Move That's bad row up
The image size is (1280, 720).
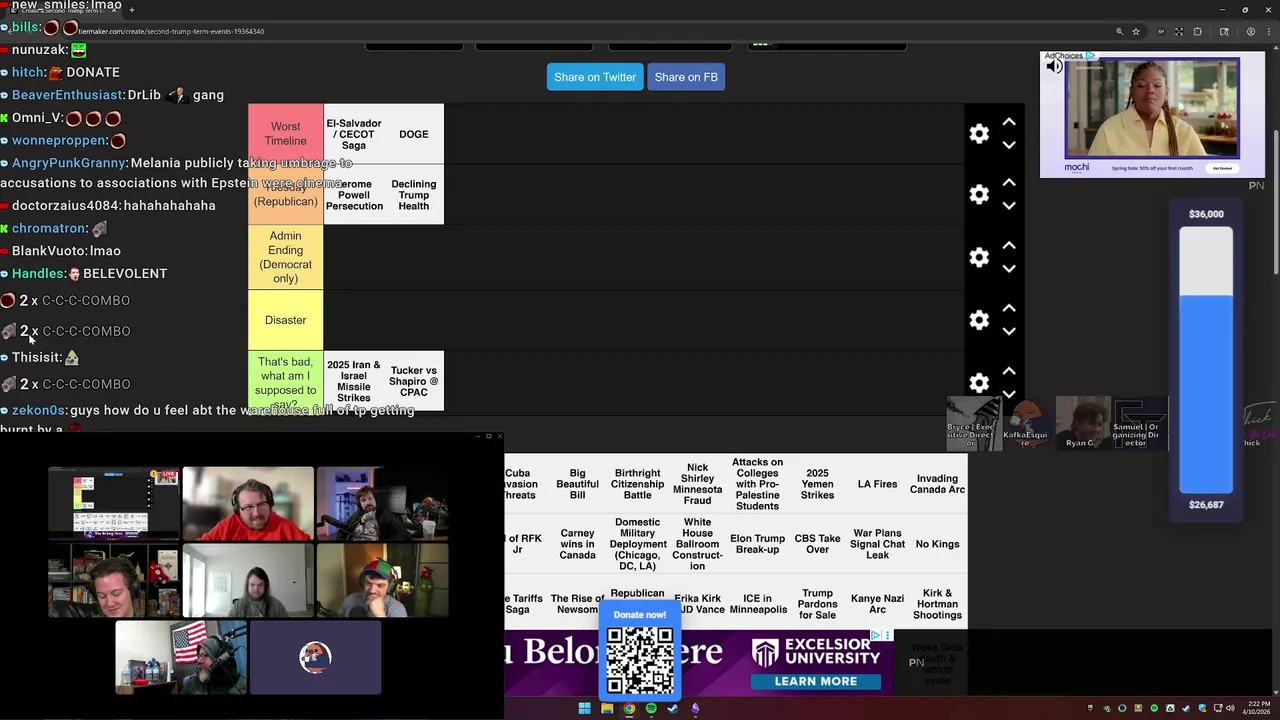pos(1009,371)
